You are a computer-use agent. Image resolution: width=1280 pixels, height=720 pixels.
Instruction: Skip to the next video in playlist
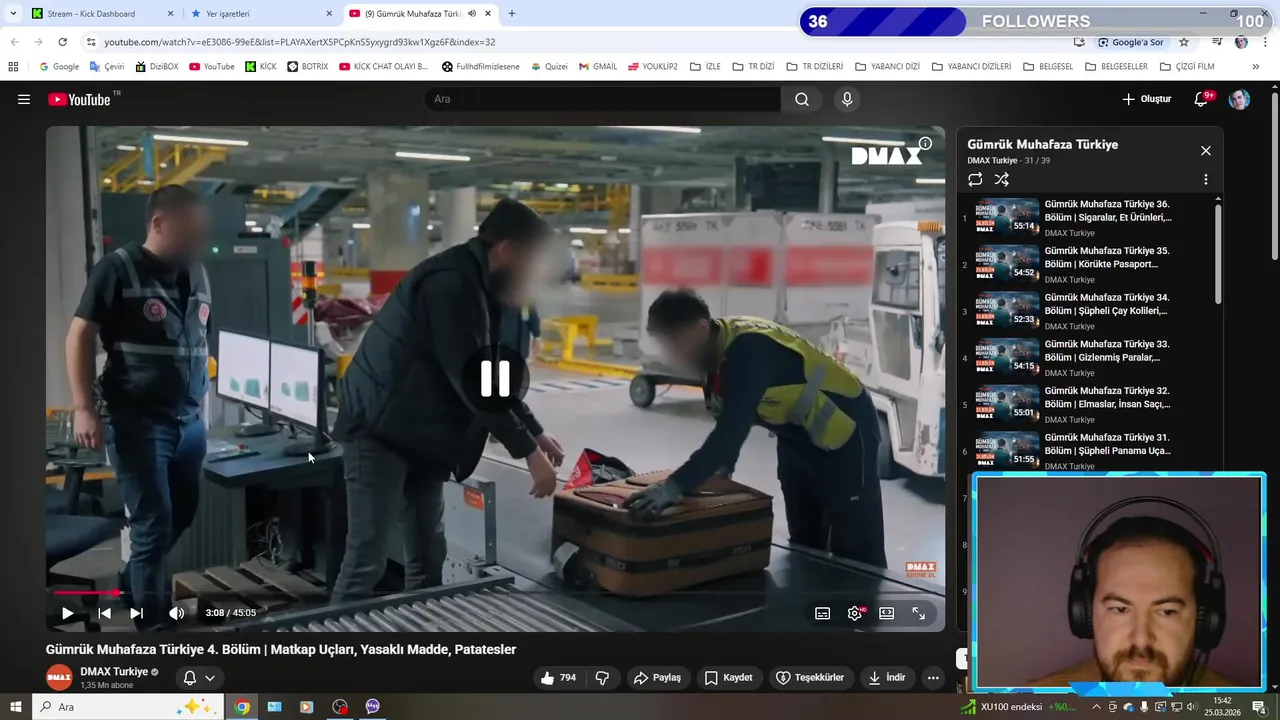tap(137, 613)
